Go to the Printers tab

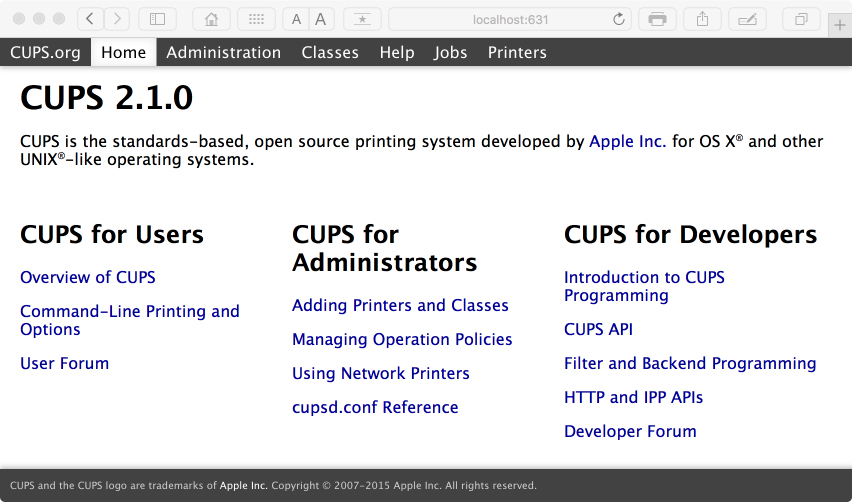click(x=517, y=52)
